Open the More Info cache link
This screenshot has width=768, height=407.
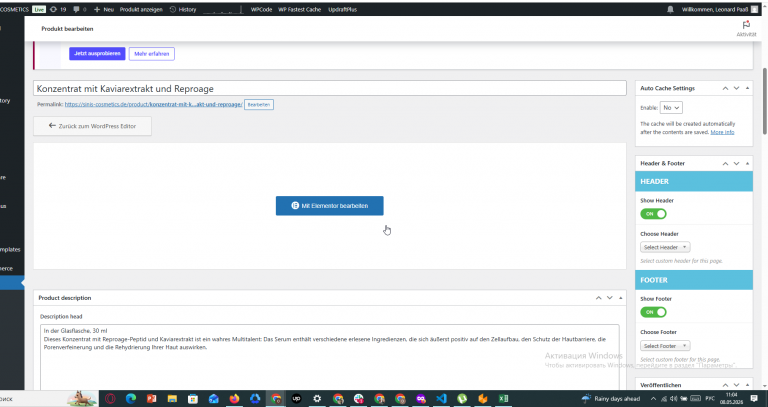coord(722,132)
